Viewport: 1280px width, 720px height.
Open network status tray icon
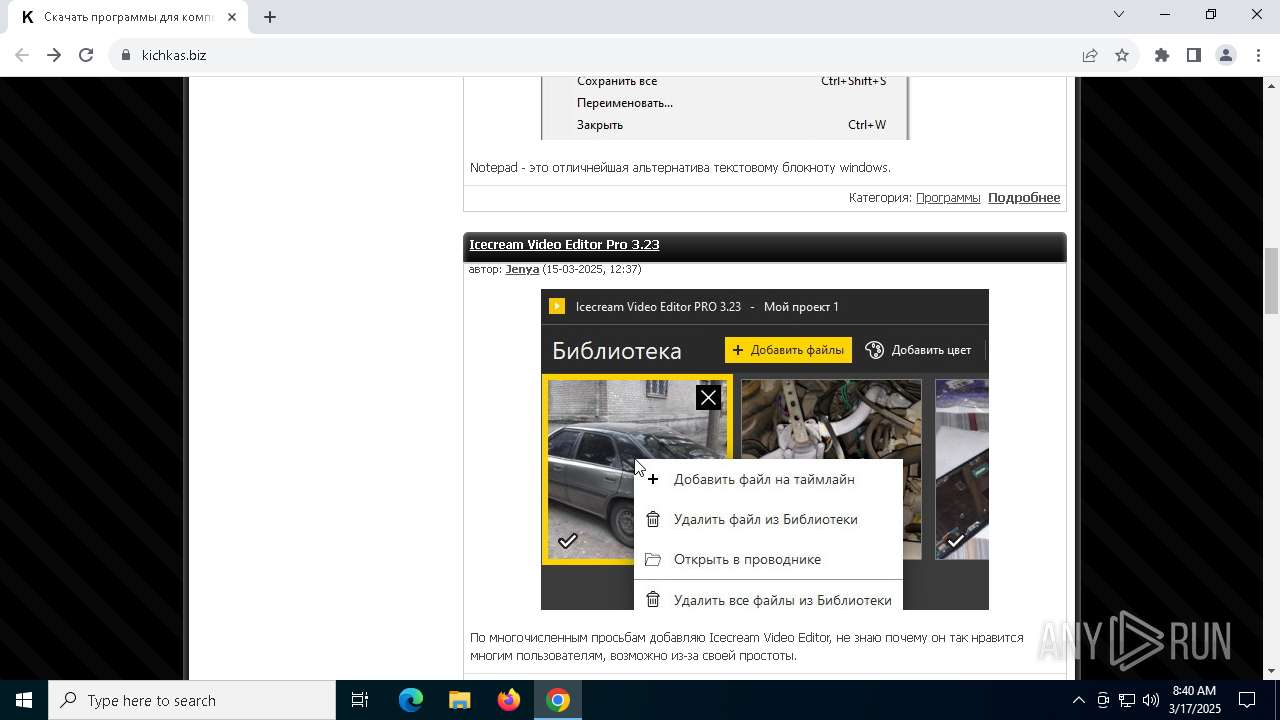[x=1127, y=700]
